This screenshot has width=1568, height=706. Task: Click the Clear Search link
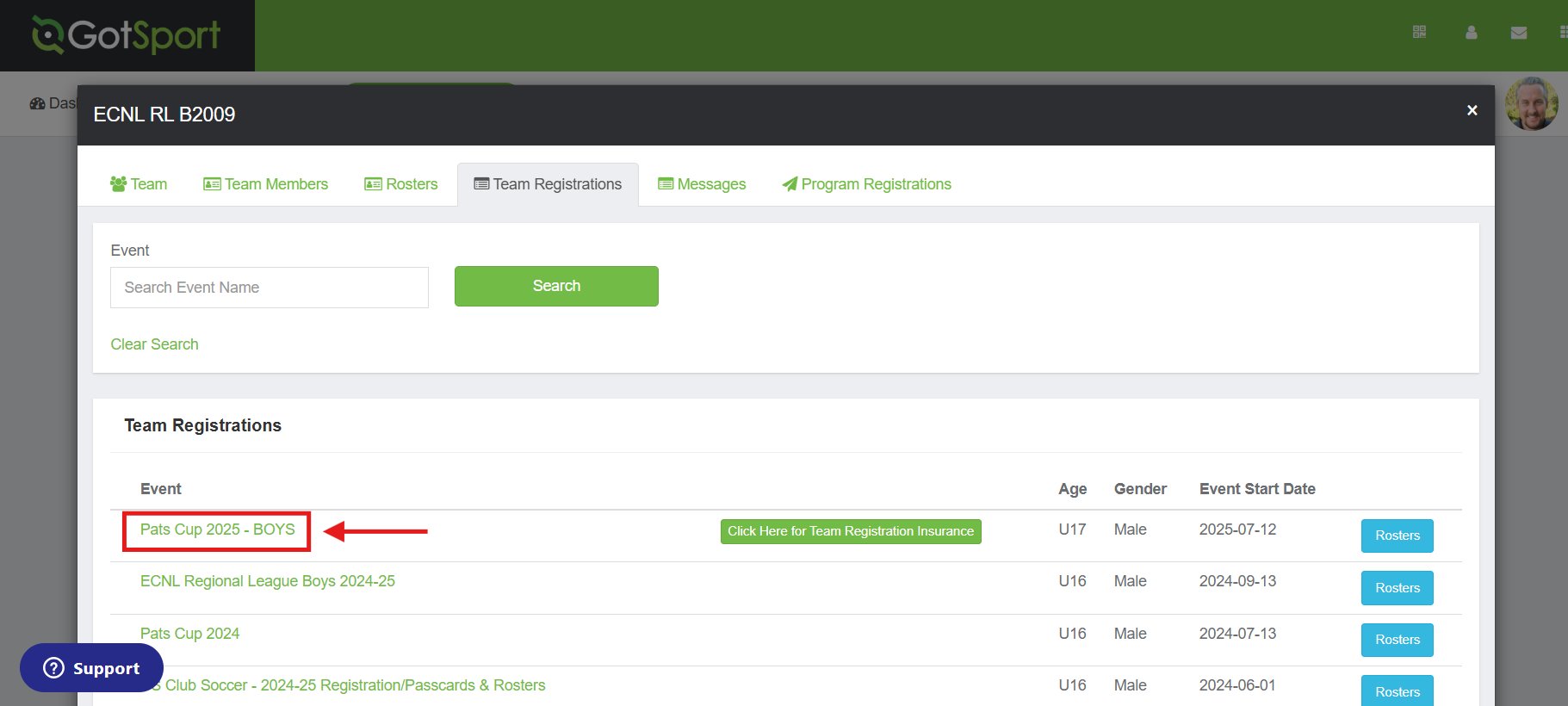pyautogui.click(x=154, y=344)
